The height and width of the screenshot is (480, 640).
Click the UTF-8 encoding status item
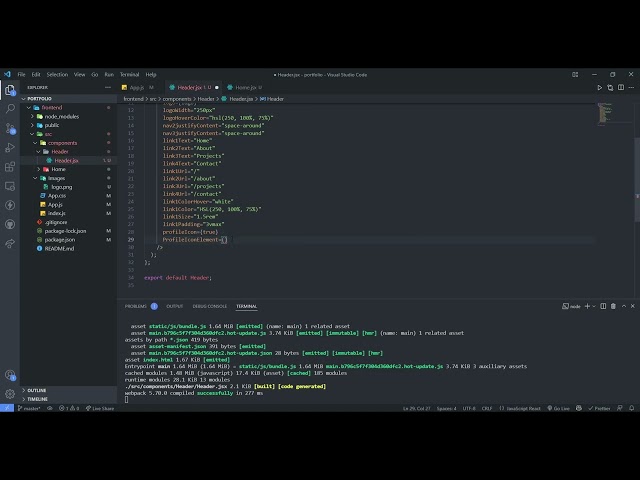pyautogui.click(x=469, y=408)
